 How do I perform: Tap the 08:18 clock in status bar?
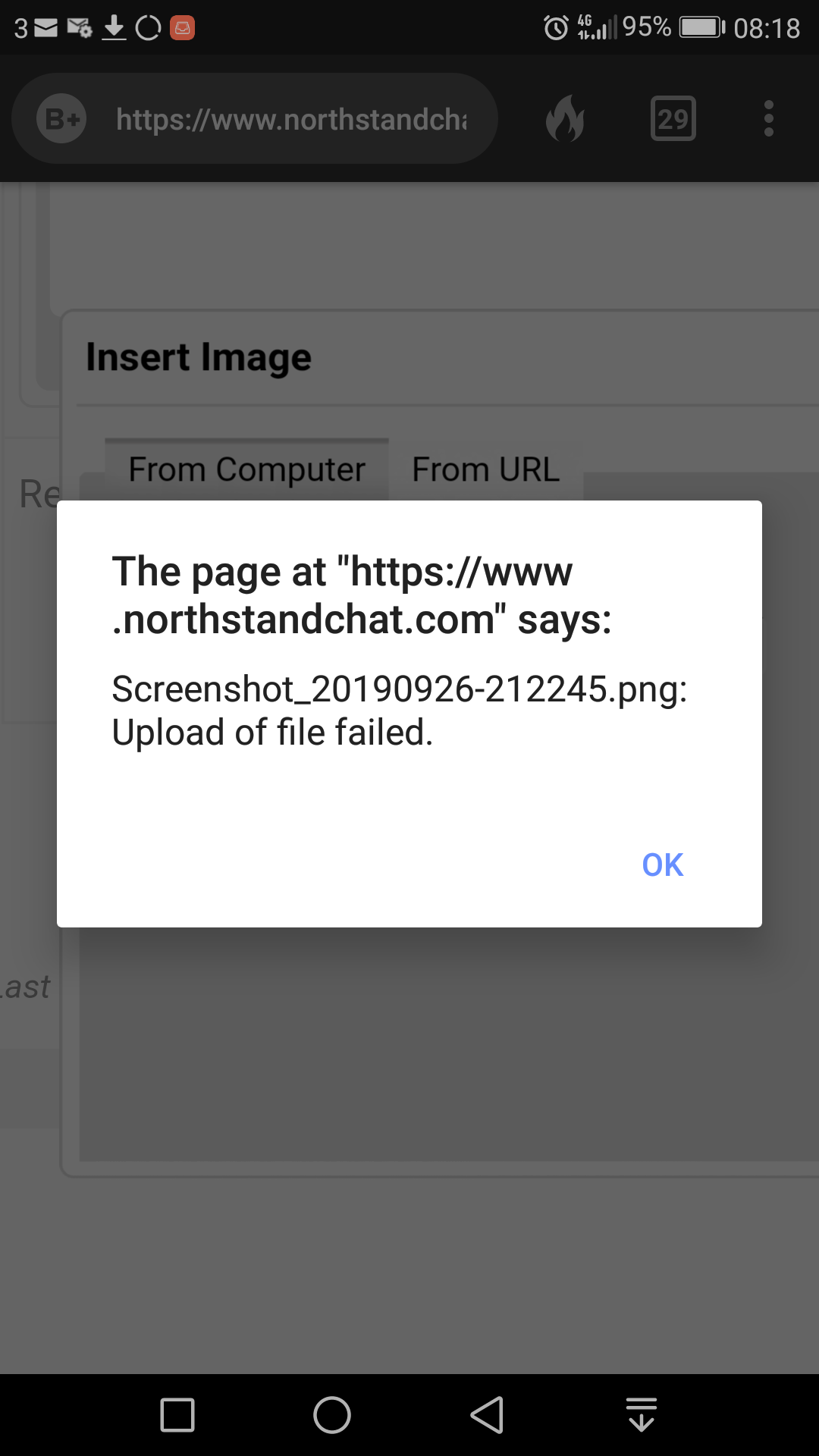point(767,28)
